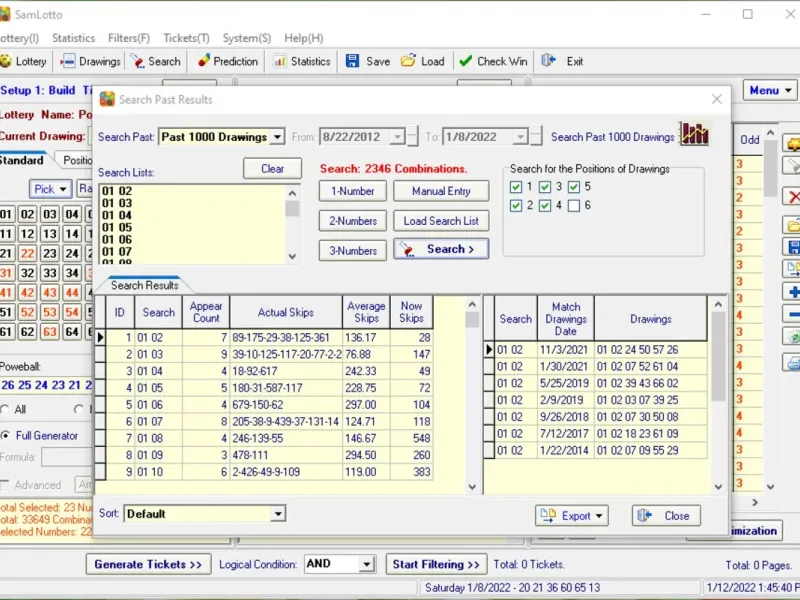The height and width of the screenshot is (600, 800).
Task: Click the Search Lists scrollbar down arrow
Action: point(292,257)
